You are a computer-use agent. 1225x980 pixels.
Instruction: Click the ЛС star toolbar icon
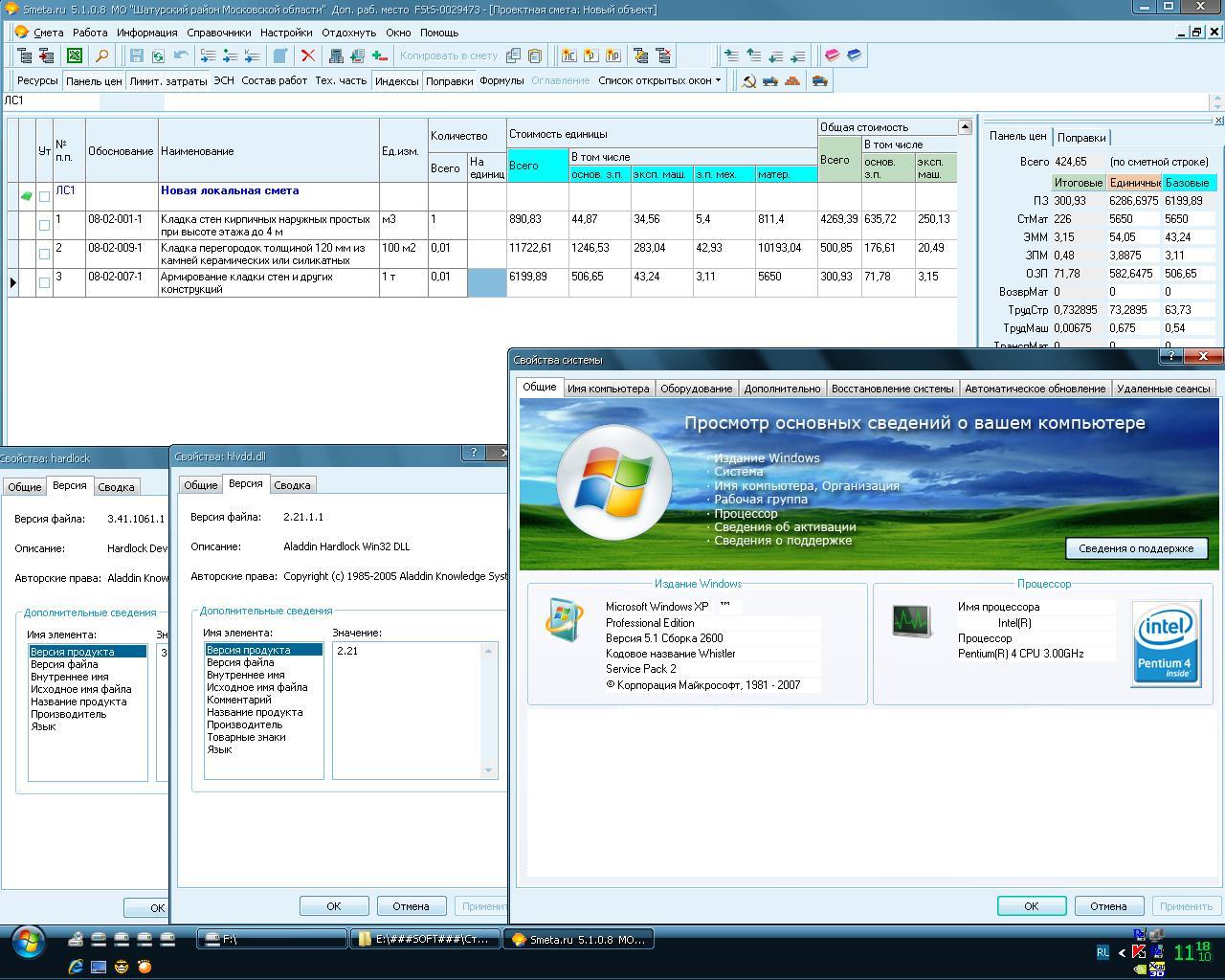(x=568, y=56)
